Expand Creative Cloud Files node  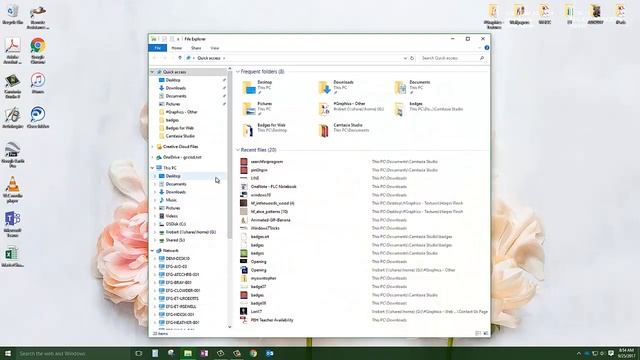(153, 147)
